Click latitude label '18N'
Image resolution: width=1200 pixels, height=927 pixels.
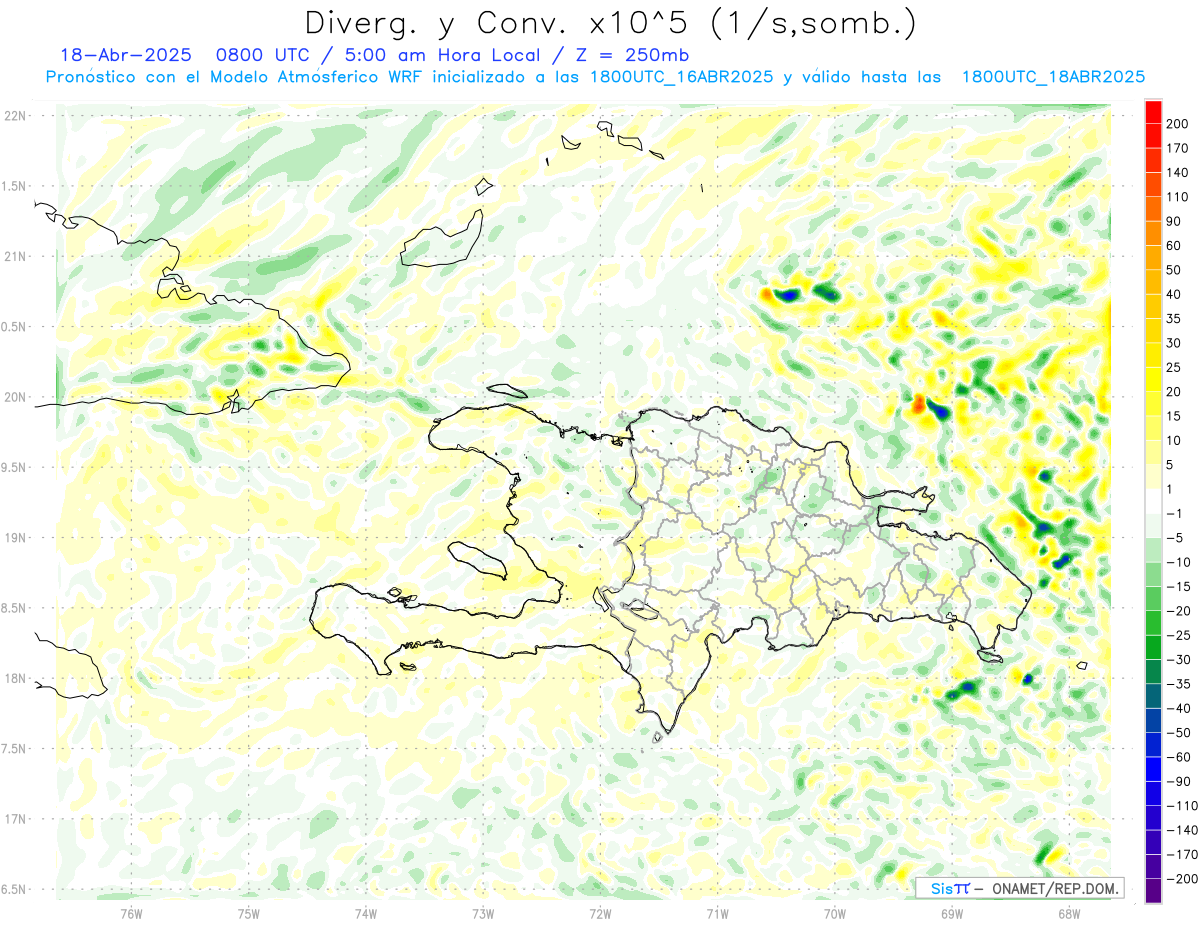[x=16, y=678]
